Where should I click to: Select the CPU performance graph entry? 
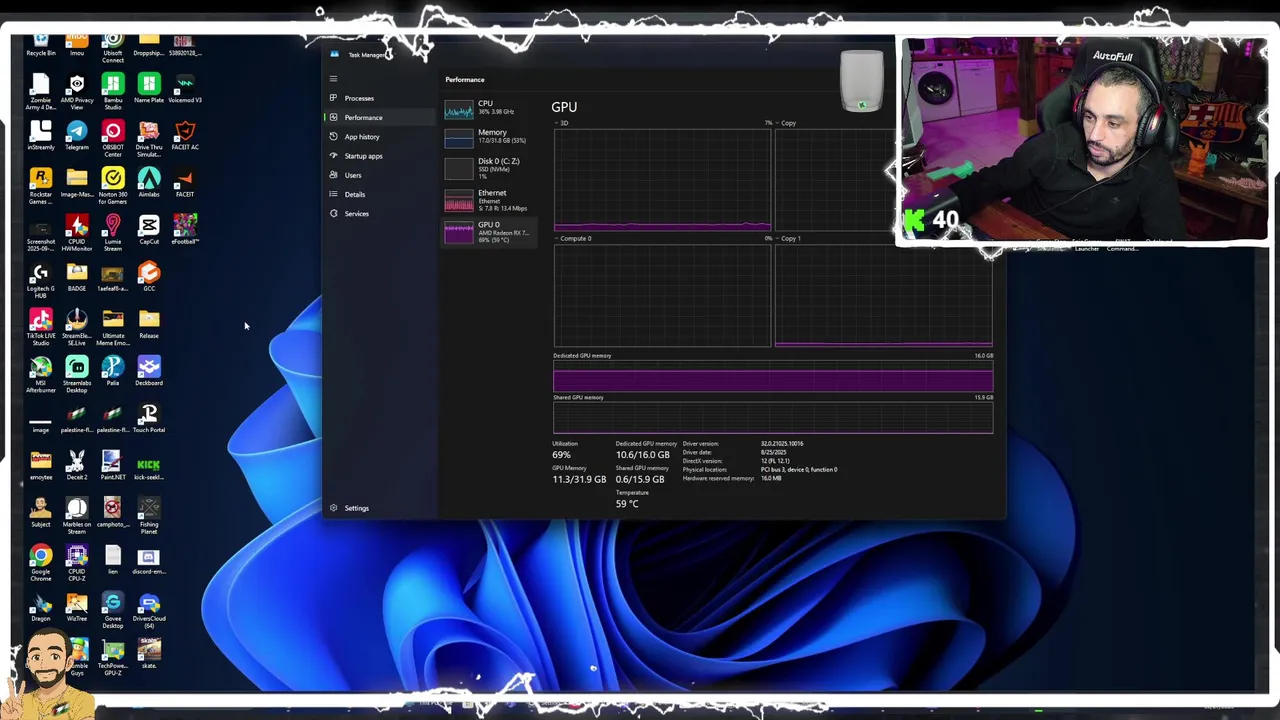tap(490, 107)
